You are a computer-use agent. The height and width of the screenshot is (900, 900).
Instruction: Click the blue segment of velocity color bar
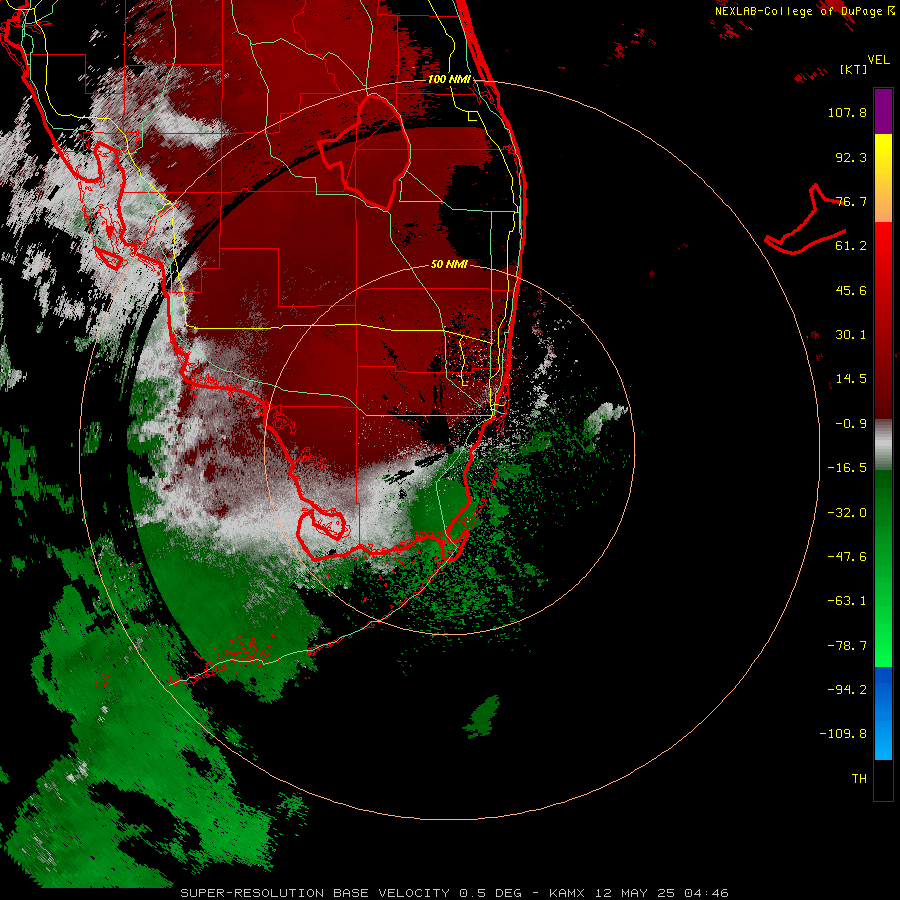(x=883, y=713)
